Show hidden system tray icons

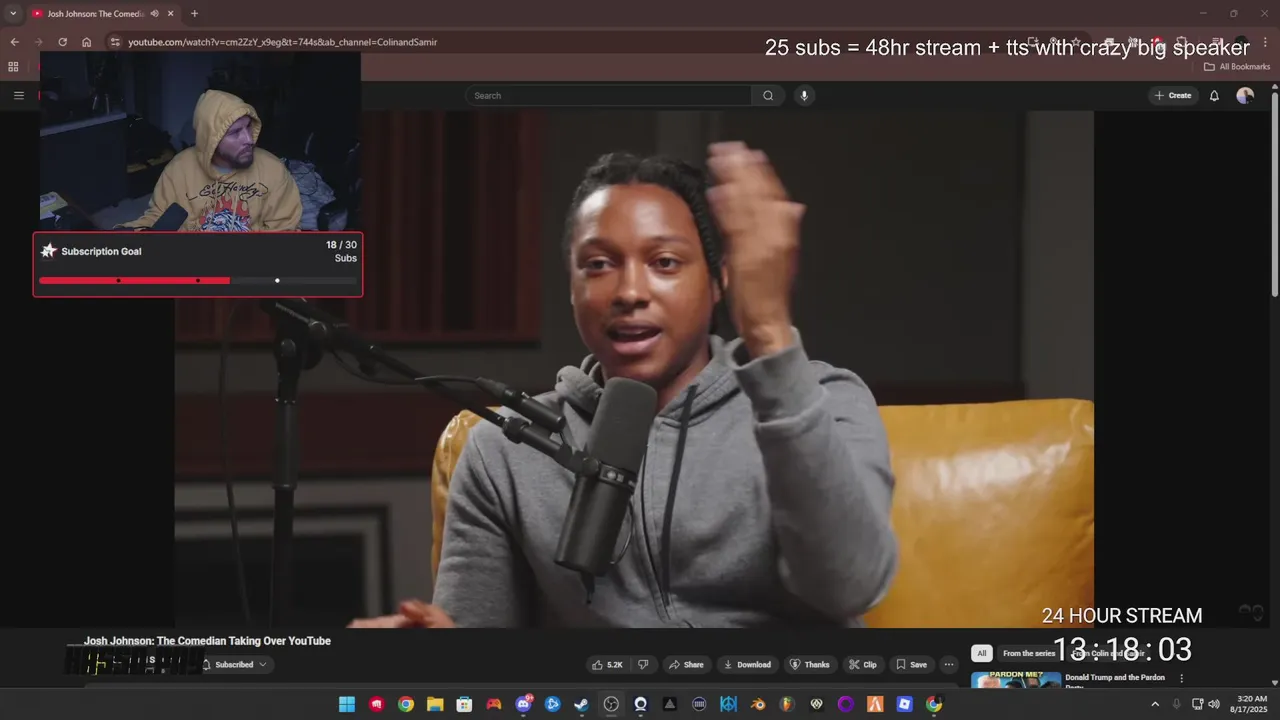pos(1155,704)
